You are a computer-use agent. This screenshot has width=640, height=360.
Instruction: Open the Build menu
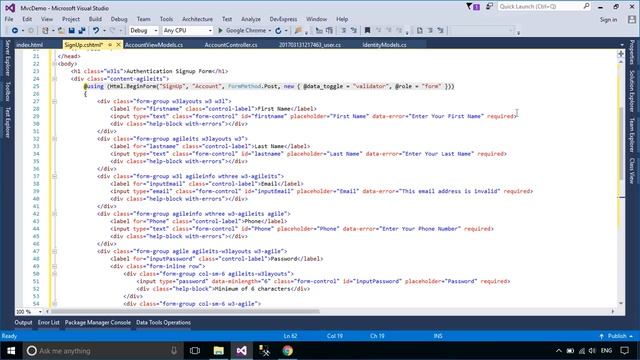pos(95,19)
